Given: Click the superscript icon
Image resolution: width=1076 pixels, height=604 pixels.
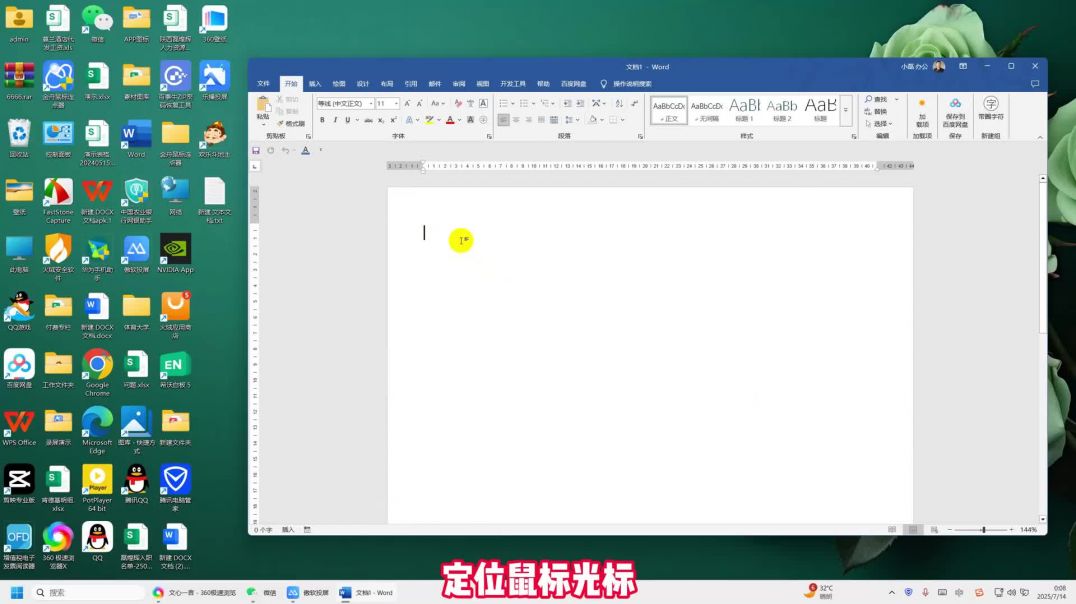Looking at the screenshot, I should pos(392,120).
